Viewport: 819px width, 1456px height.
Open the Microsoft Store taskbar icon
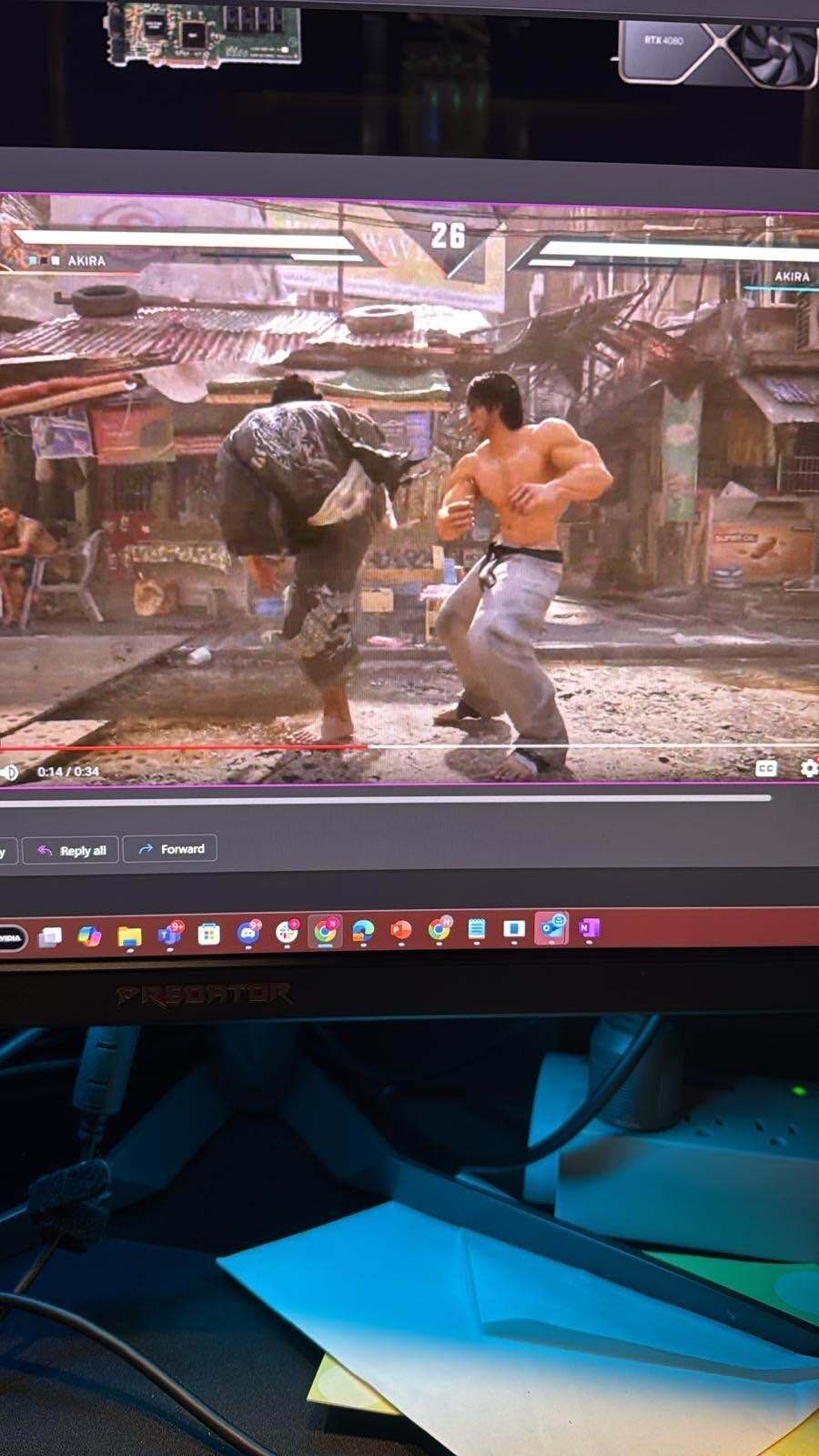coord(208,934)
